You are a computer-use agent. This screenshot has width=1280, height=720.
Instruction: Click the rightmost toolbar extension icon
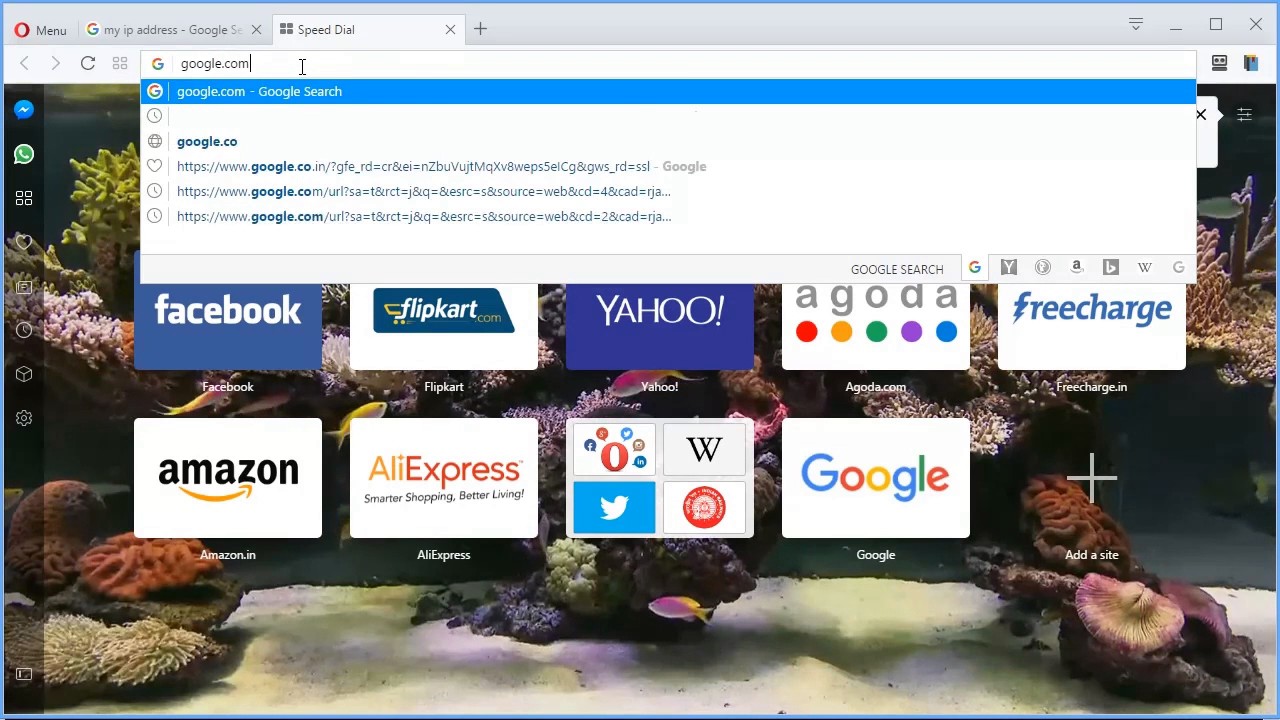point(1250,63)
